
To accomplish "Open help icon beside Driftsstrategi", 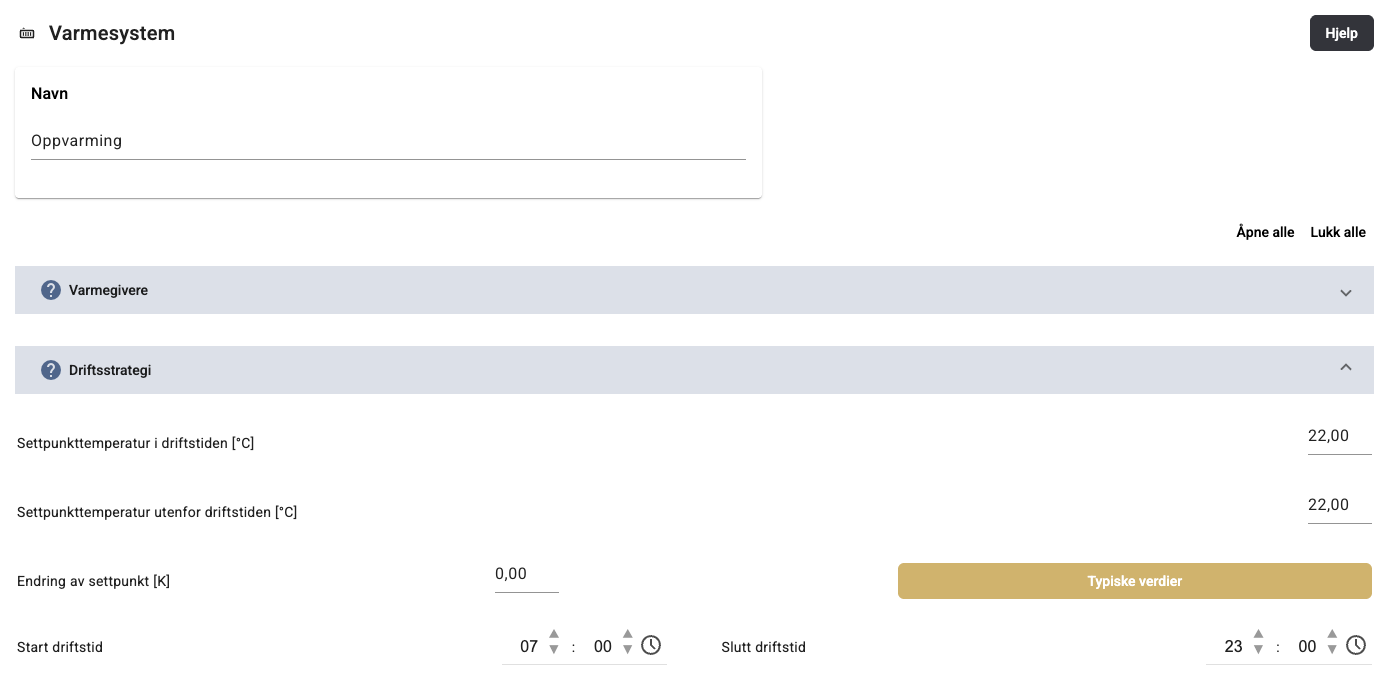I will click(51, 370).
